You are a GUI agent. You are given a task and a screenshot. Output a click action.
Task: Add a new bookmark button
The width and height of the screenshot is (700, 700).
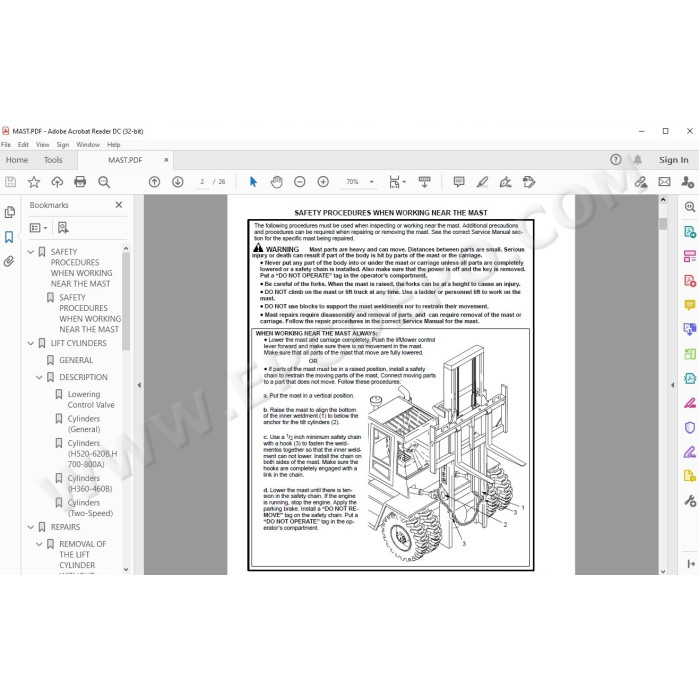[63, 228]
